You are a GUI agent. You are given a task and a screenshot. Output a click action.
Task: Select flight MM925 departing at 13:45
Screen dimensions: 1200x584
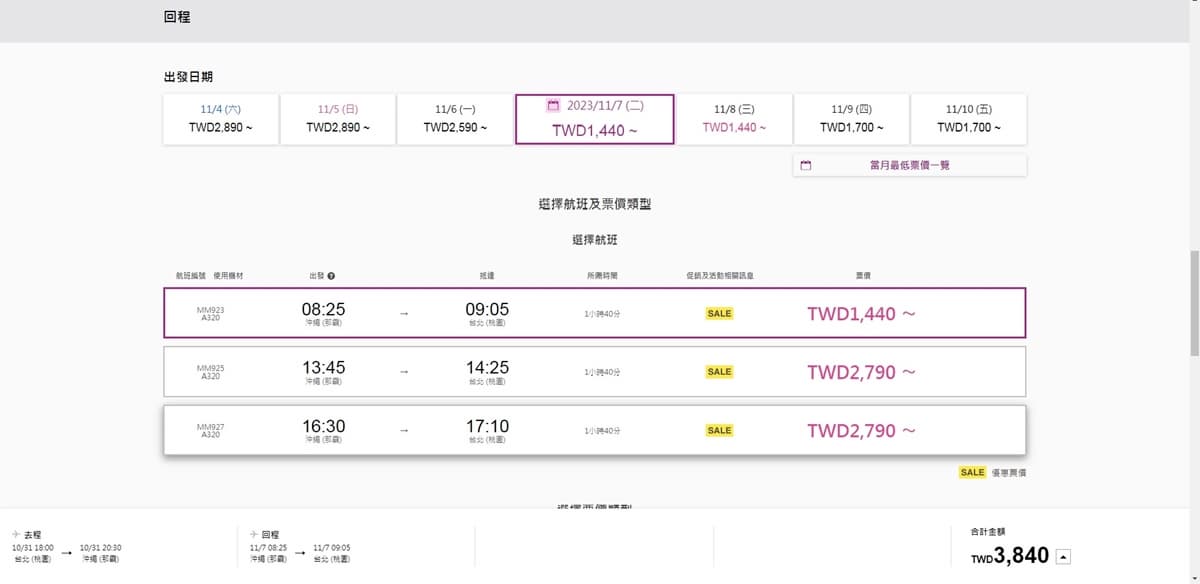tap(595, 372)
